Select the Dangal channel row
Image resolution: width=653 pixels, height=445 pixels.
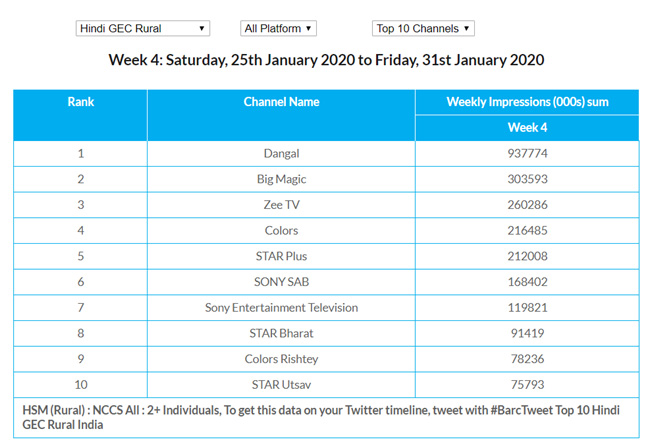[x=281, y=153]
